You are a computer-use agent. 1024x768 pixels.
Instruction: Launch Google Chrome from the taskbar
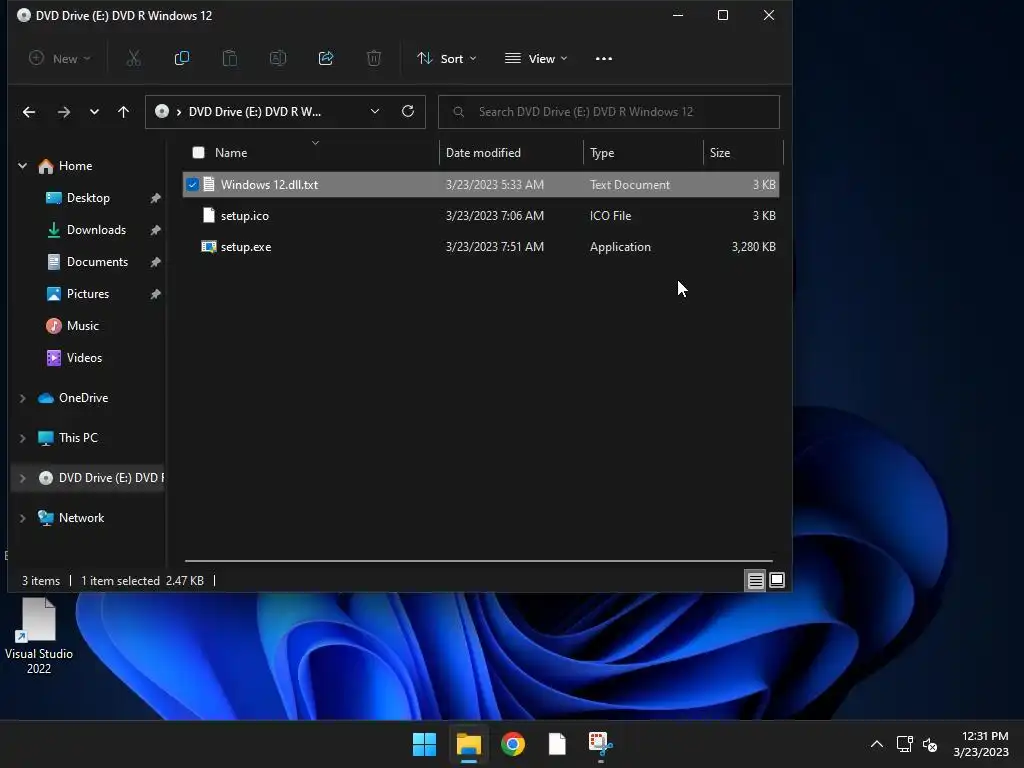(513, 744)
